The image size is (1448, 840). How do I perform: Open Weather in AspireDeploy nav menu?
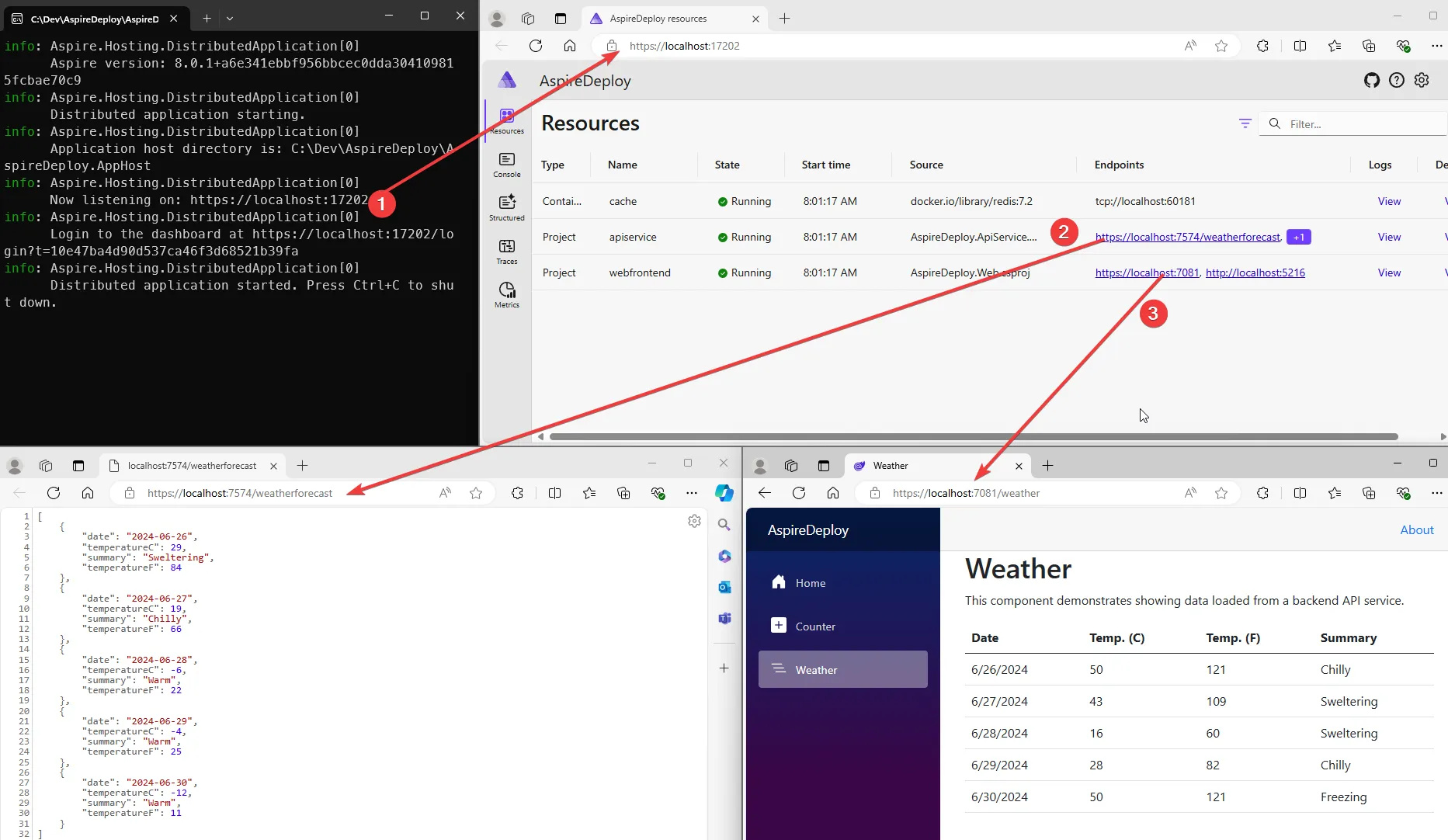843,669
